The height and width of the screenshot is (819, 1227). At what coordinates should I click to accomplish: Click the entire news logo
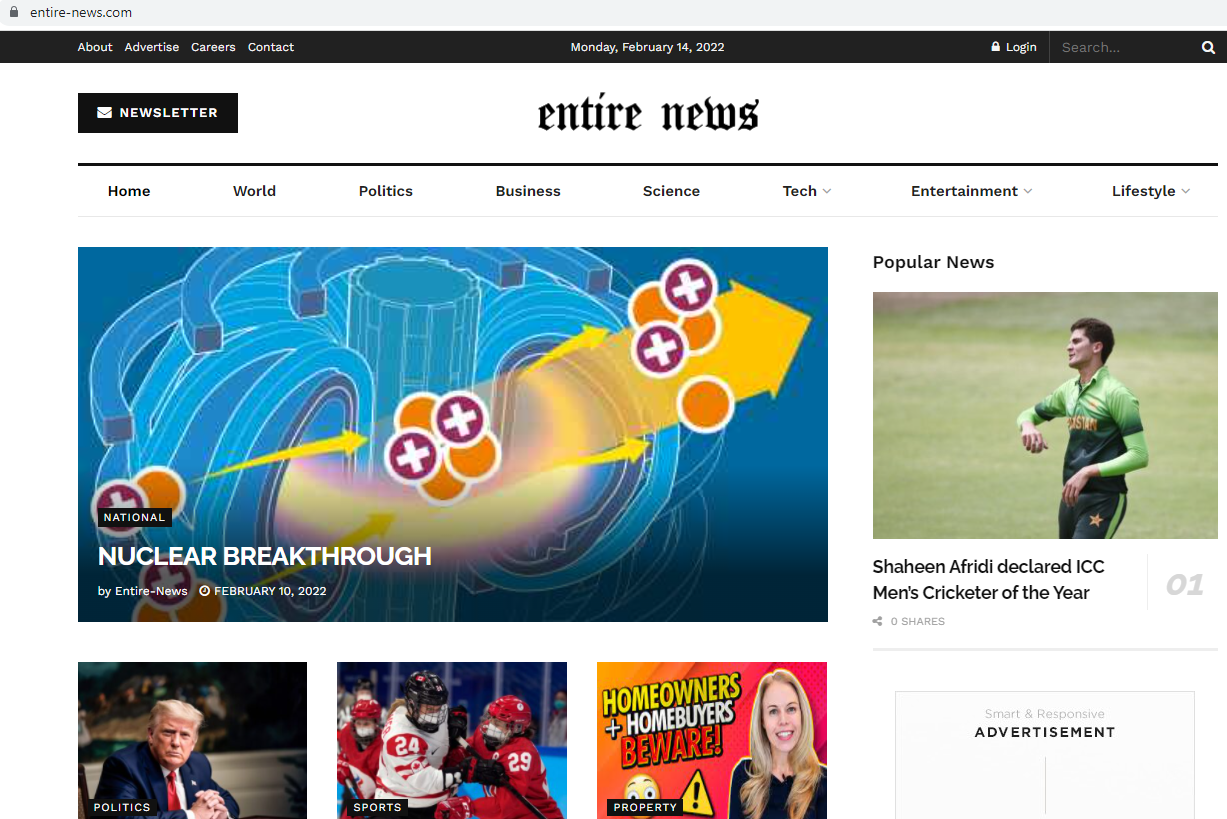tap(648, 114)
